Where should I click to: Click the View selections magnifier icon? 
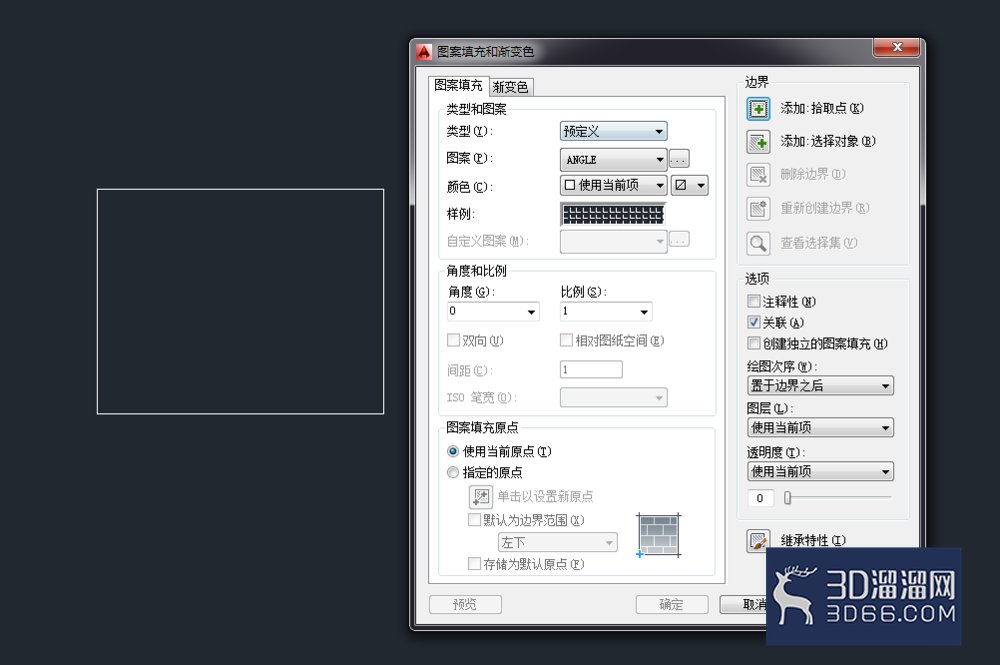pos(758,243)
